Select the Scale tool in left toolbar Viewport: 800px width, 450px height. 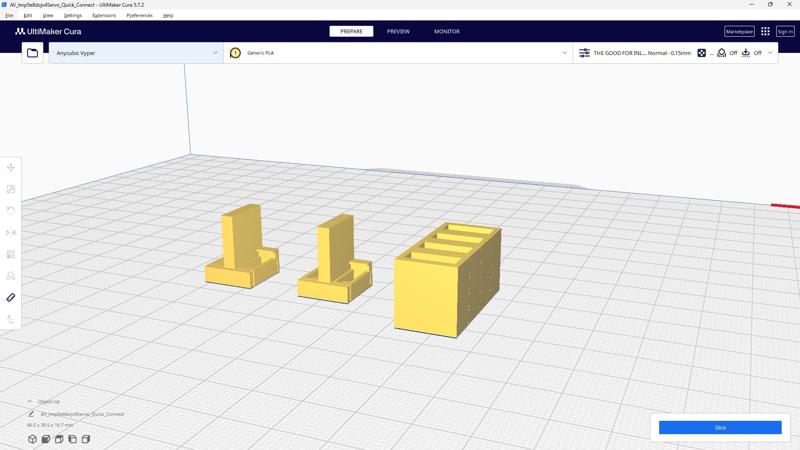[x=11, y=189]
